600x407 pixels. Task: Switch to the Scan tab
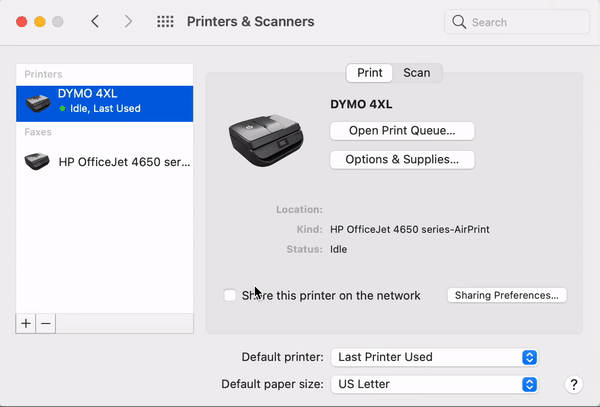point(417,73)
